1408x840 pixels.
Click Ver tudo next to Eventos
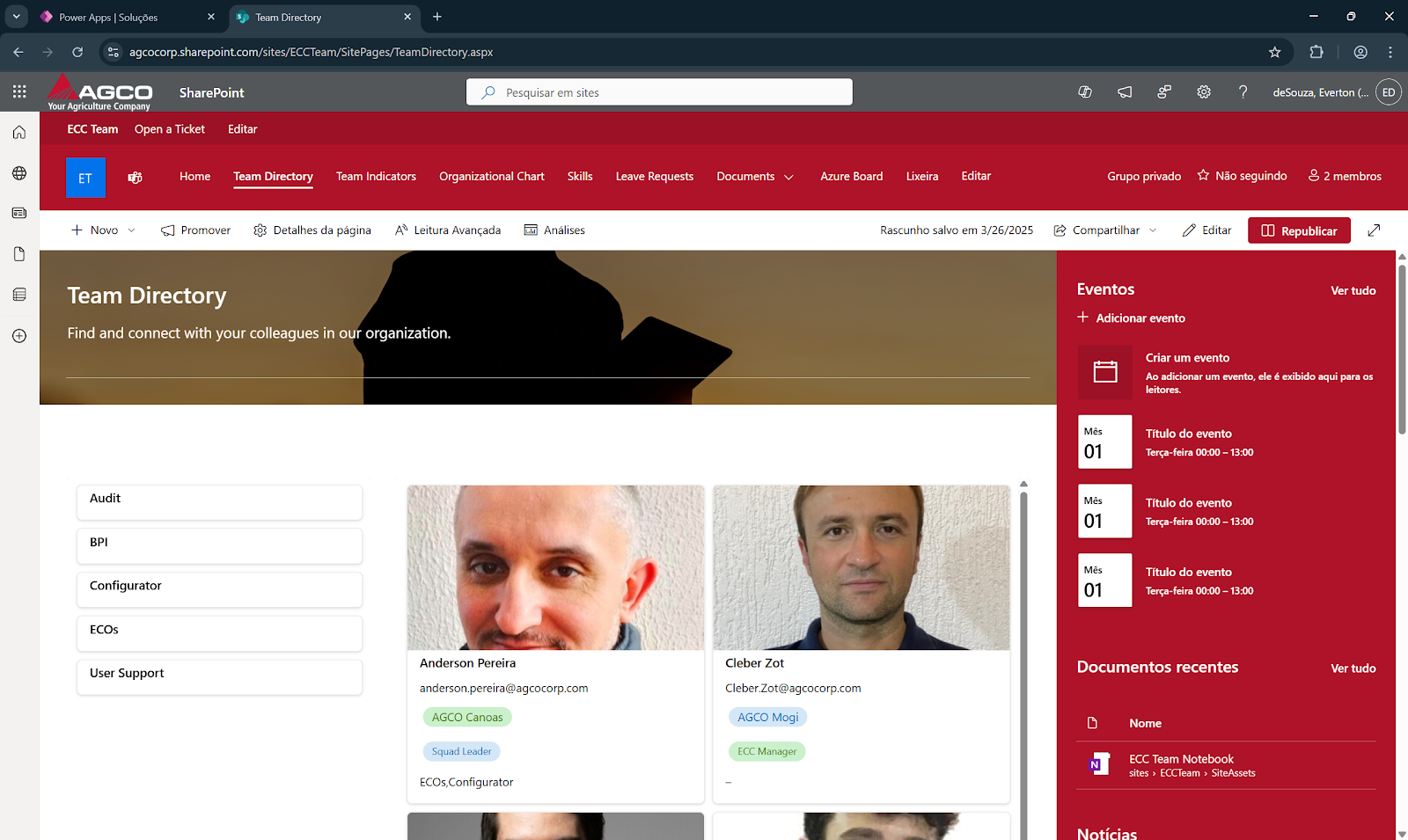tap(1353, 290)
